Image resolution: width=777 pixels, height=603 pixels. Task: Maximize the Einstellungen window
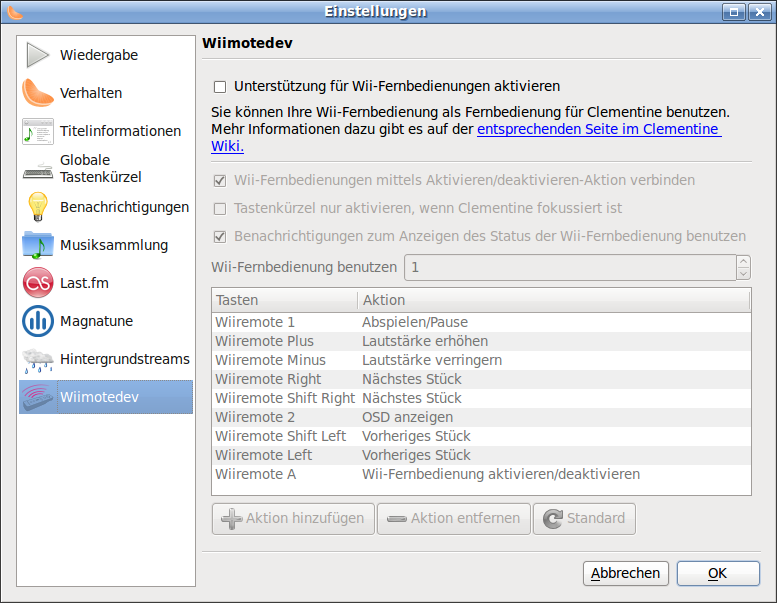734,12
